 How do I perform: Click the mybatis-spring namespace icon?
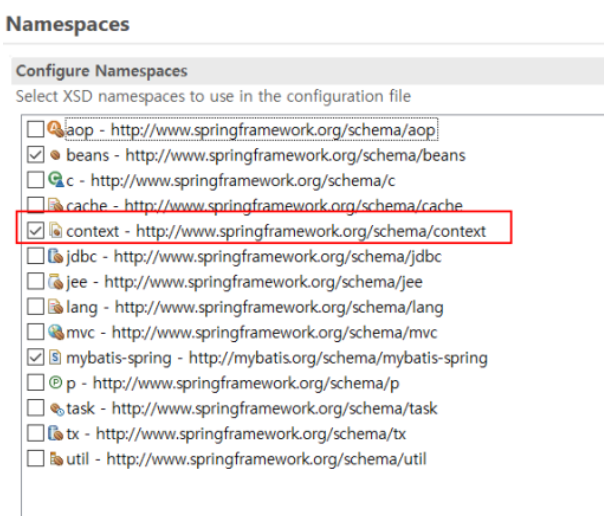[55, 357]
